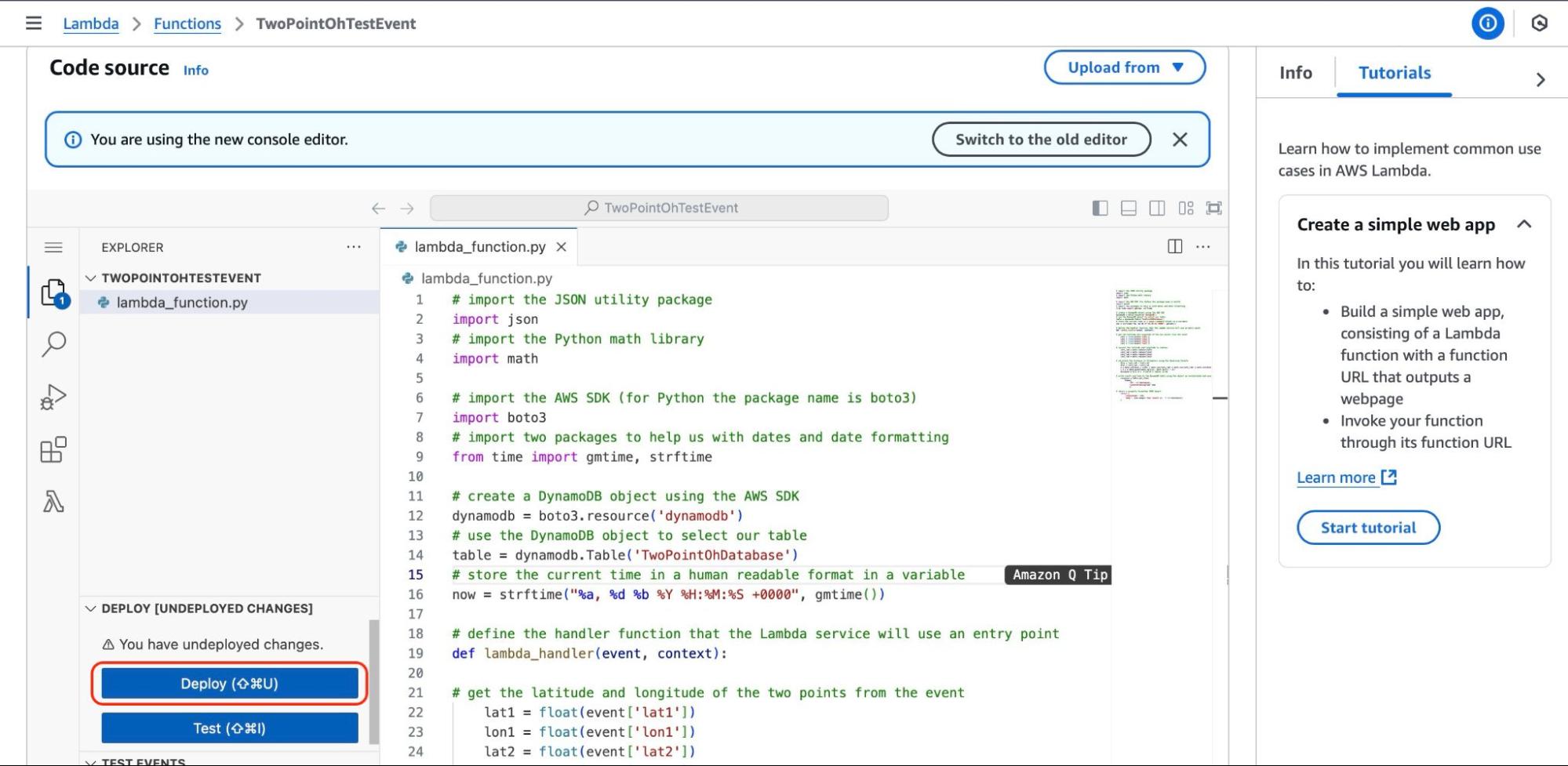This screenshot has height=766, width=1568.
Task: Open editor more actions ellipsis
Action: [x=1203, y=246]
